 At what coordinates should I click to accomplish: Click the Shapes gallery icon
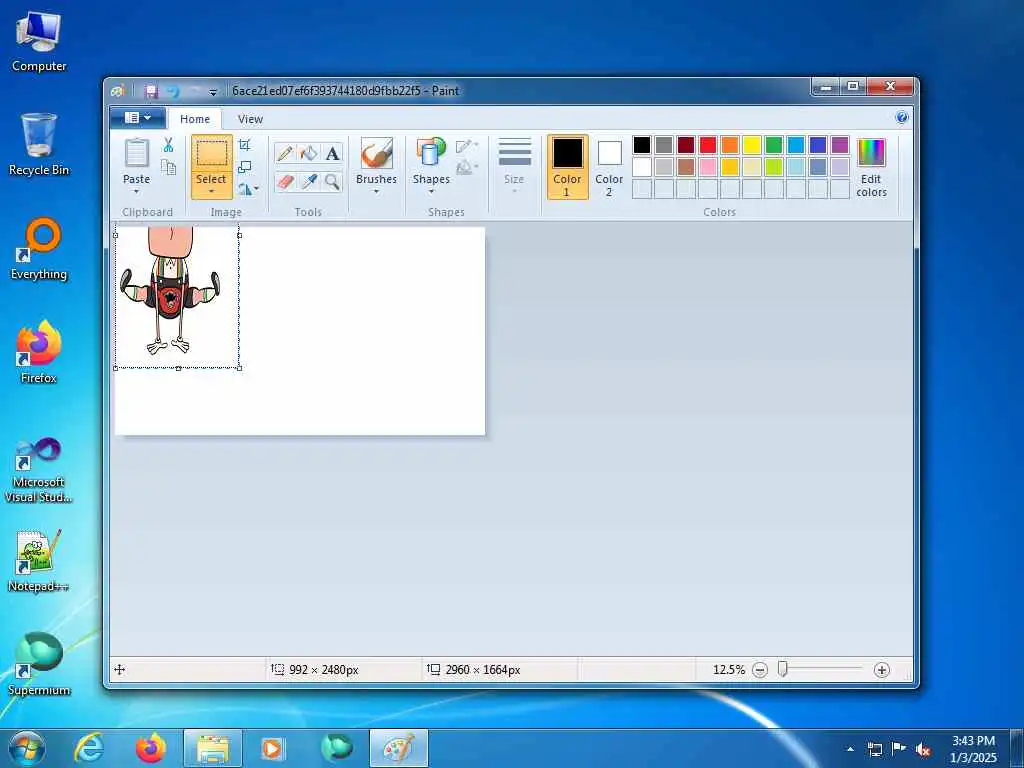click(430, 153)
